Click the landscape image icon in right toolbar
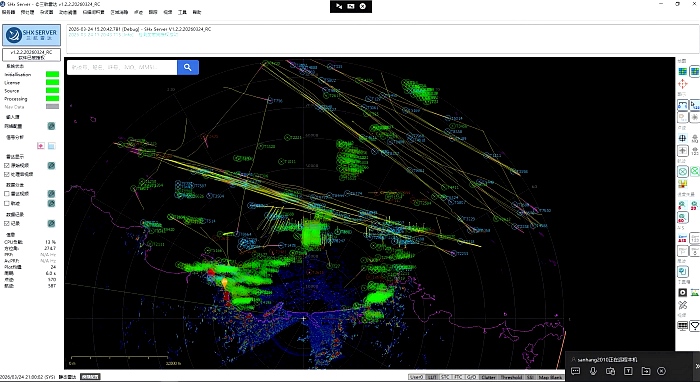Screen dimensions: 700x382 pos(695,292)
